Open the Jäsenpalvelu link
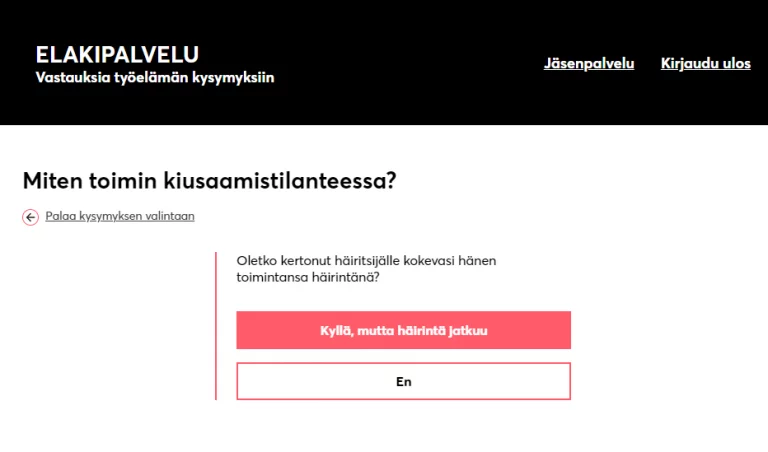The image size is (768, 452). pyautogui.click(x=589, y=64)
